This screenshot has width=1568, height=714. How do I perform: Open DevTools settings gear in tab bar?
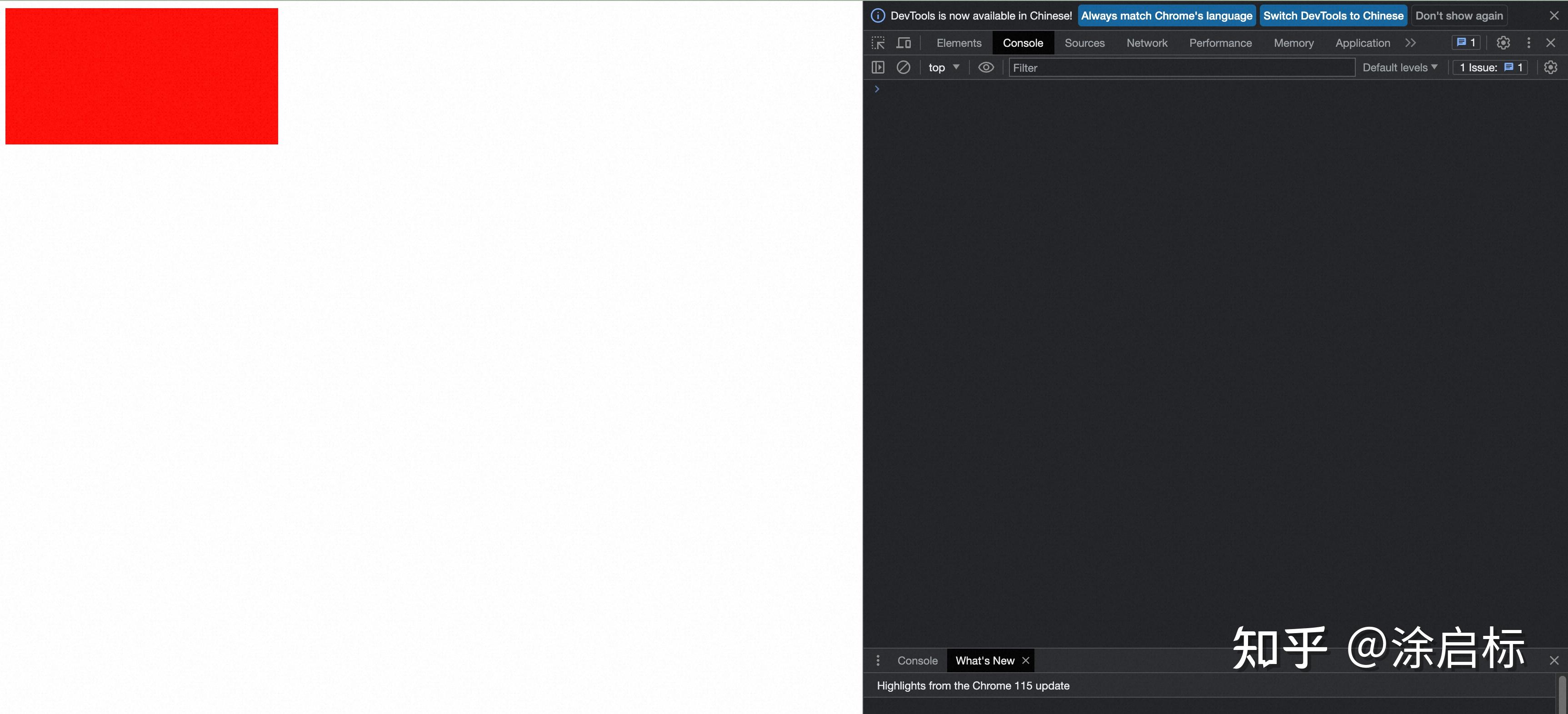pyautogui.click(x=1503, y=43)
